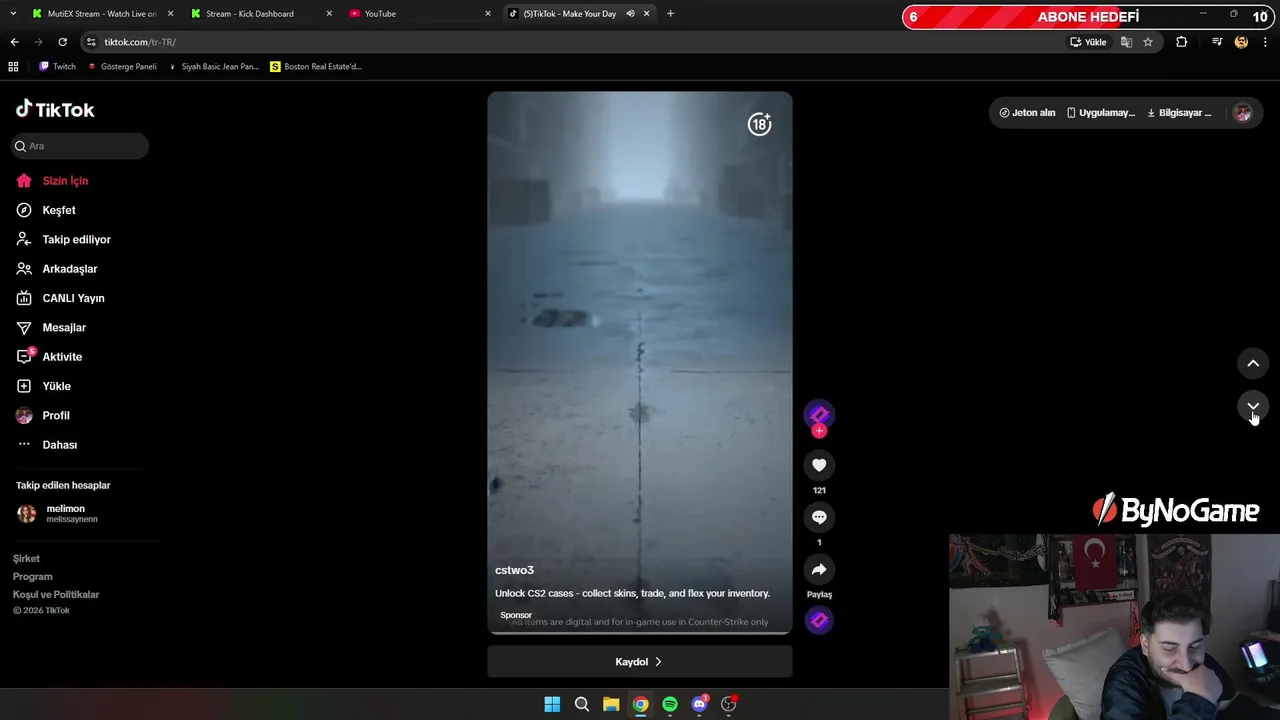1280x720 pixels.
Task: Open the sound disc icon below Paylaş
Action: click(x=819, y=621)
